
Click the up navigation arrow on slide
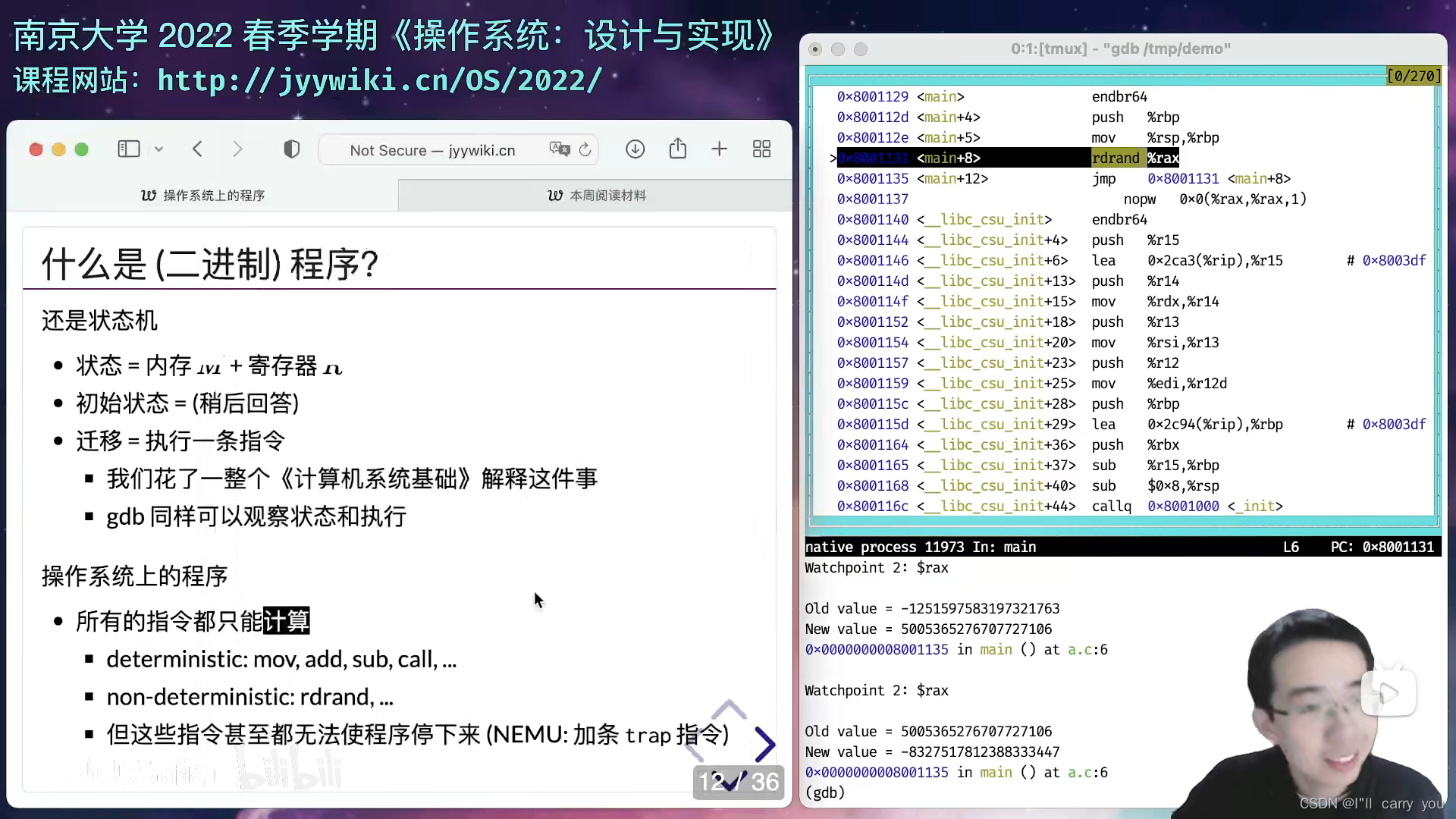[x=729, y=710]
